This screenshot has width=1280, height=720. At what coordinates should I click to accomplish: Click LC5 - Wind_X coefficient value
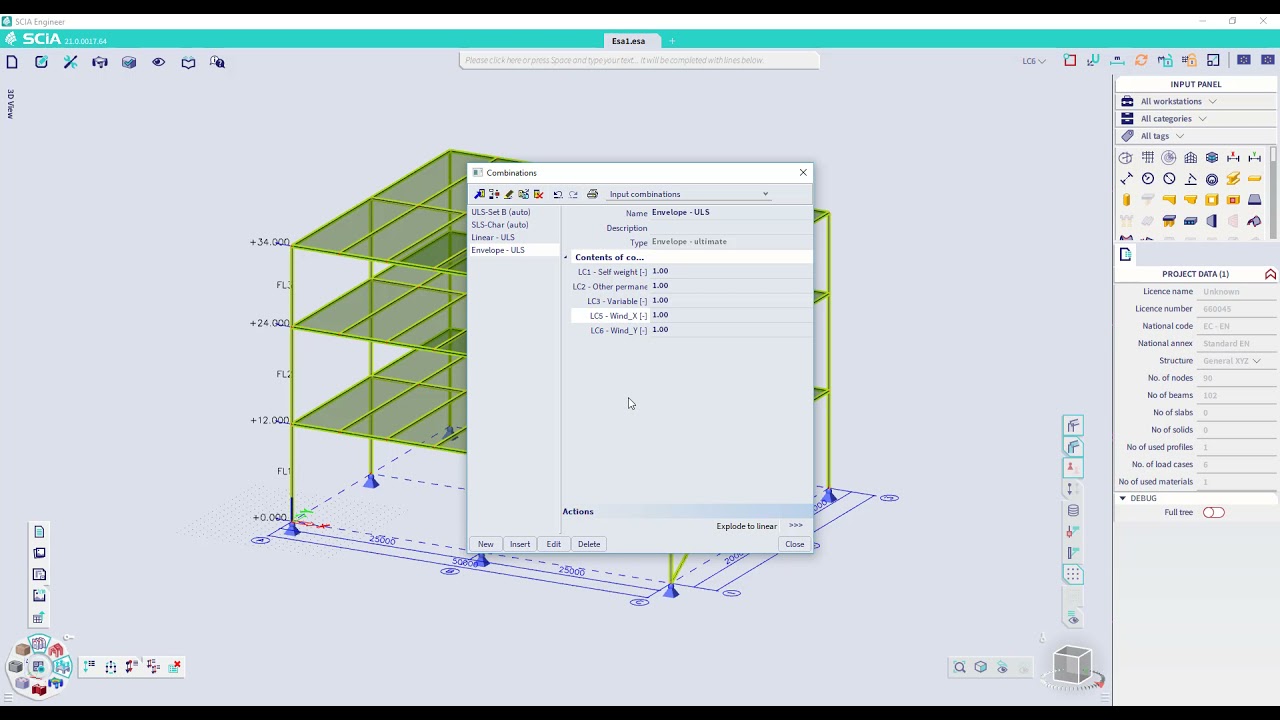pos(731,315)
